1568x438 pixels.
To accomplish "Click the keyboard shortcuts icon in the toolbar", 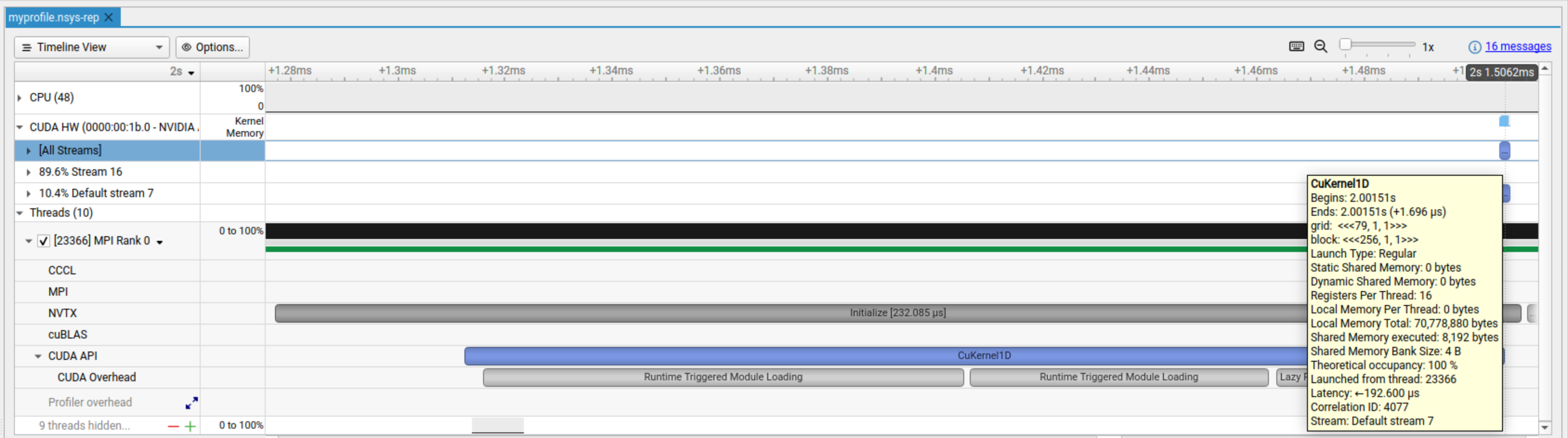I will click(1296, 46).
